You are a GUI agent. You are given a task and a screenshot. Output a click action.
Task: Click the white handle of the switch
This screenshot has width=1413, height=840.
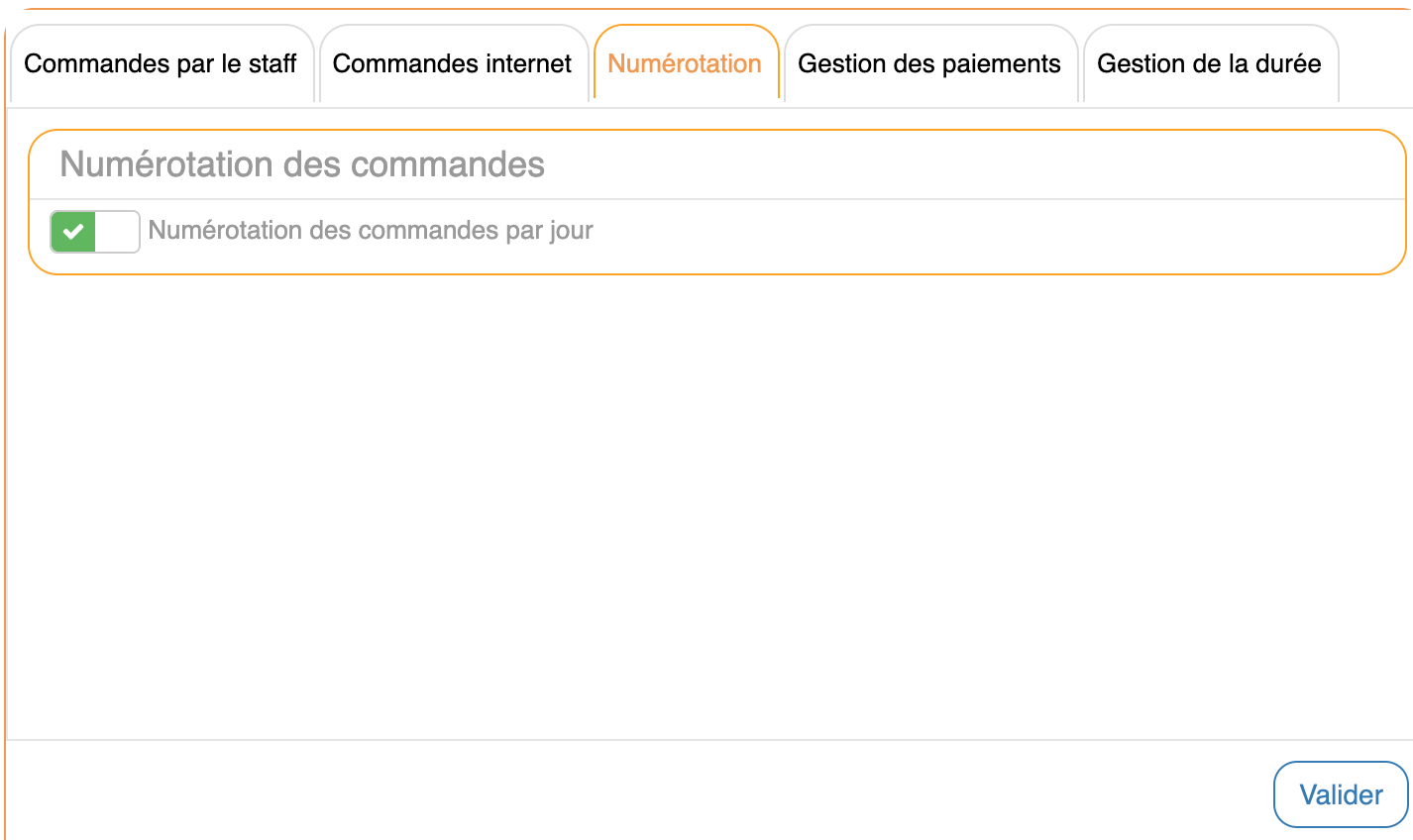coord(117,232)
